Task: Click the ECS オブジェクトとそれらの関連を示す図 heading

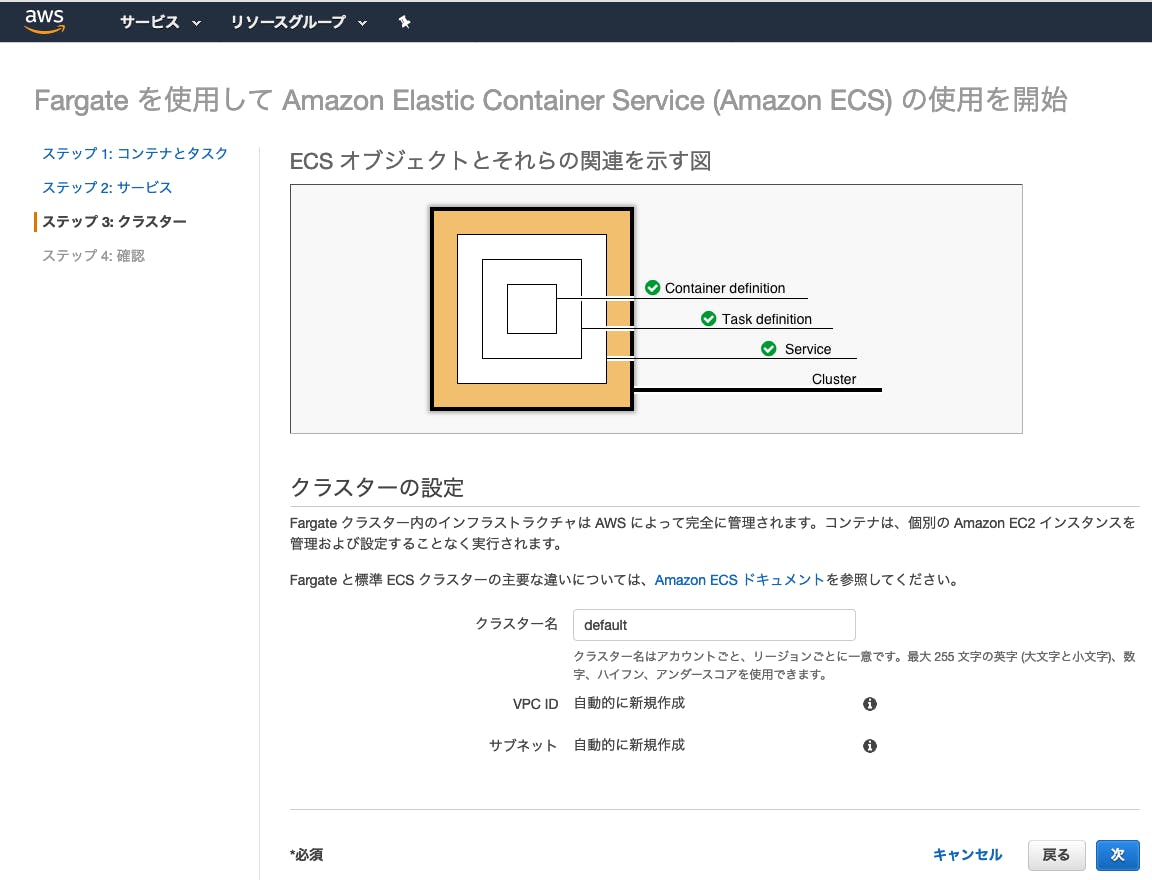Action: click(500, 161)
